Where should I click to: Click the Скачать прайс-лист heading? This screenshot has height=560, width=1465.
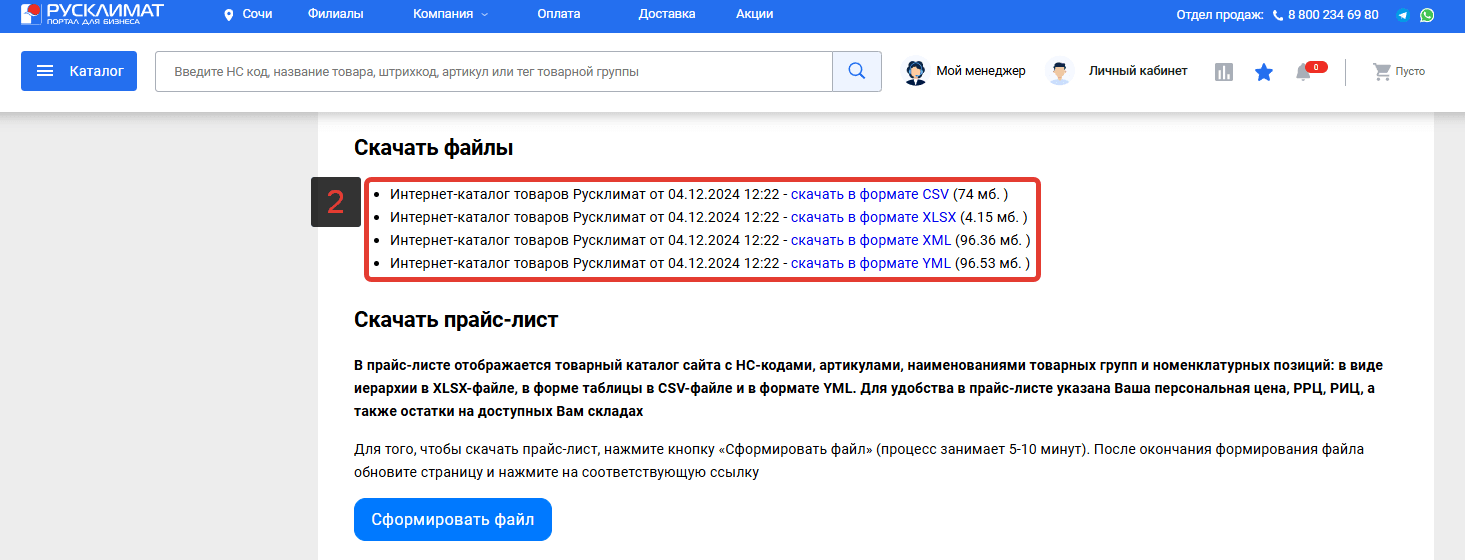[456, 320]
